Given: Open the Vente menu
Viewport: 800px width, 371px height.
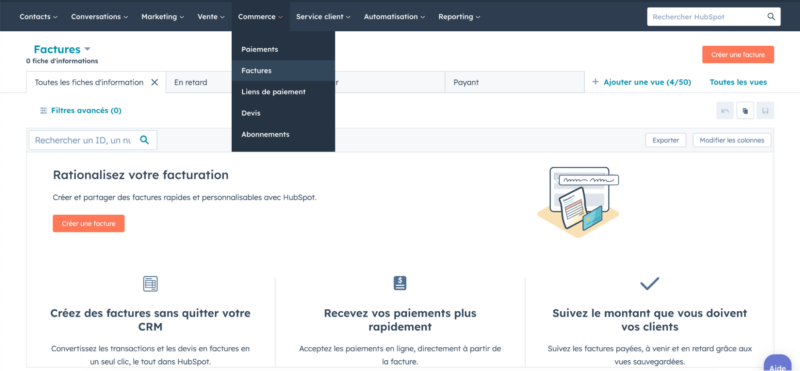Looking at the screenshot, I should click(x=211, y=16).
